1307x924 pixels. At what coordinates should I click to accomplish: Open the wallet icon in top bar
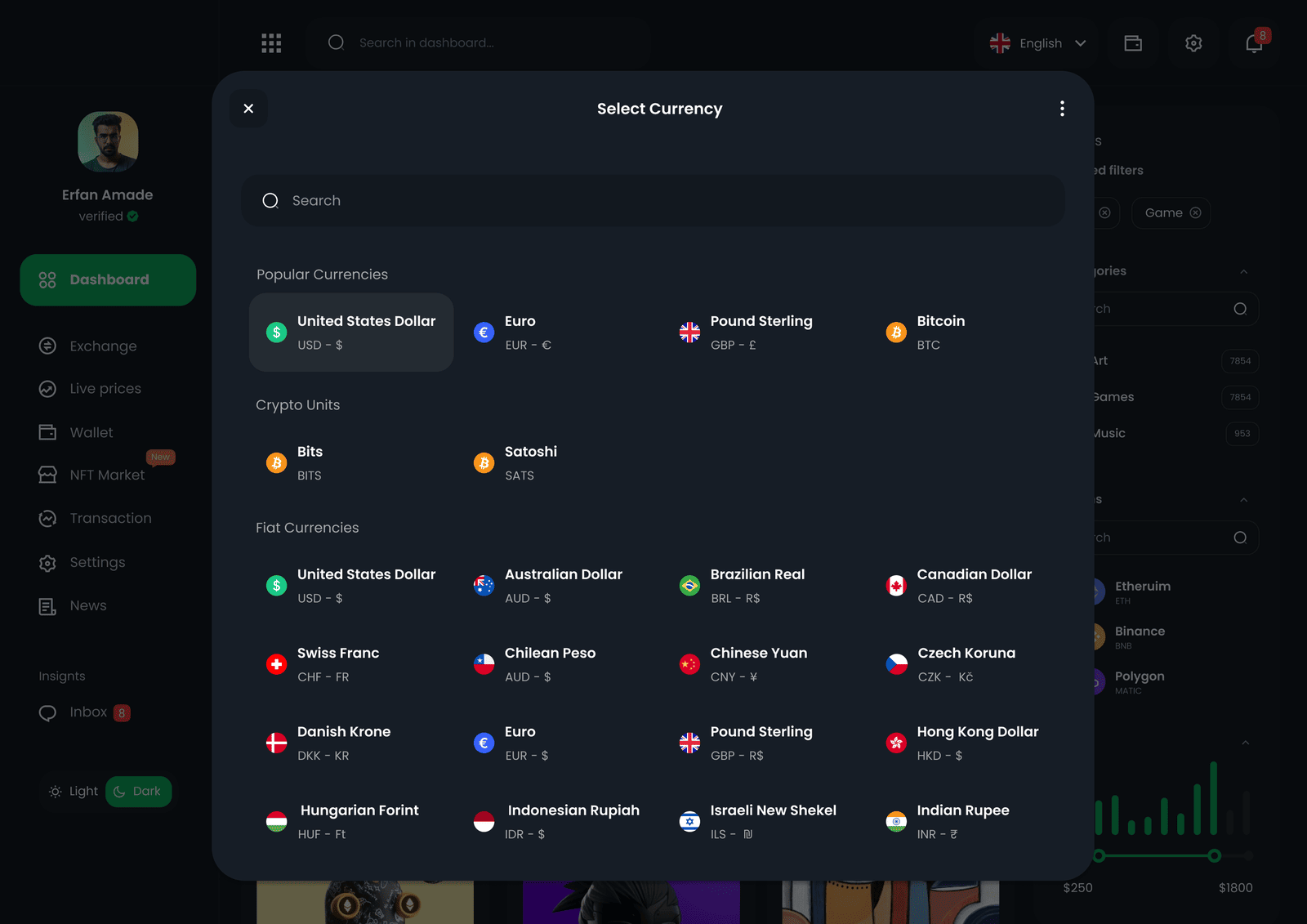(x=1133, y=42)
